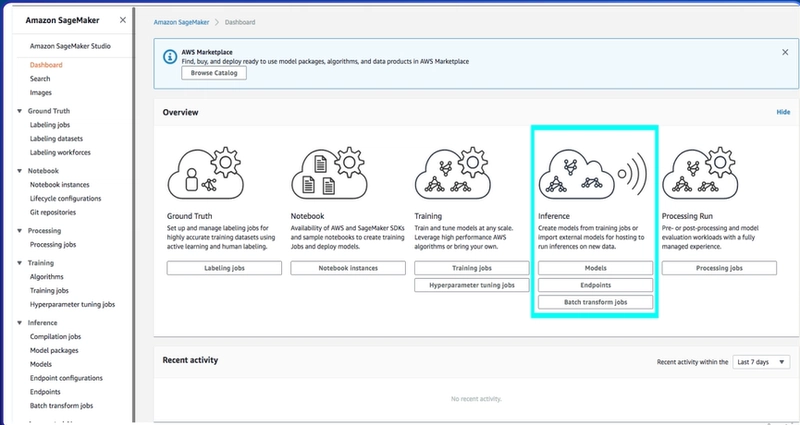This screenshot has height=425, width=800.
Task: Click the Notebook cloud illustration
Action: pyautogui.click(x=330, y=174)
